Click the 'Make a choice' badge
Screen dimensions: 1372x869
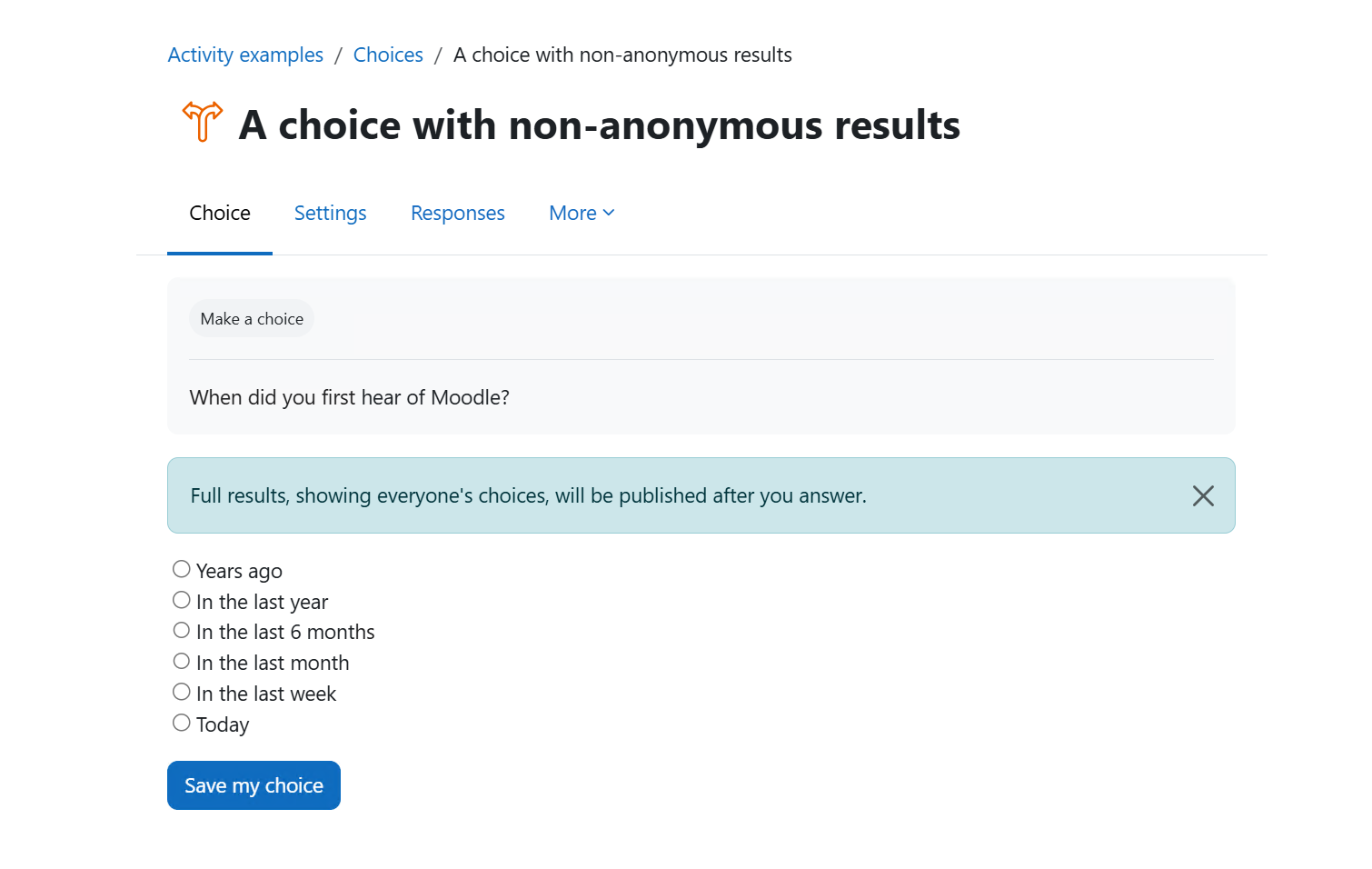coord(252,319)
